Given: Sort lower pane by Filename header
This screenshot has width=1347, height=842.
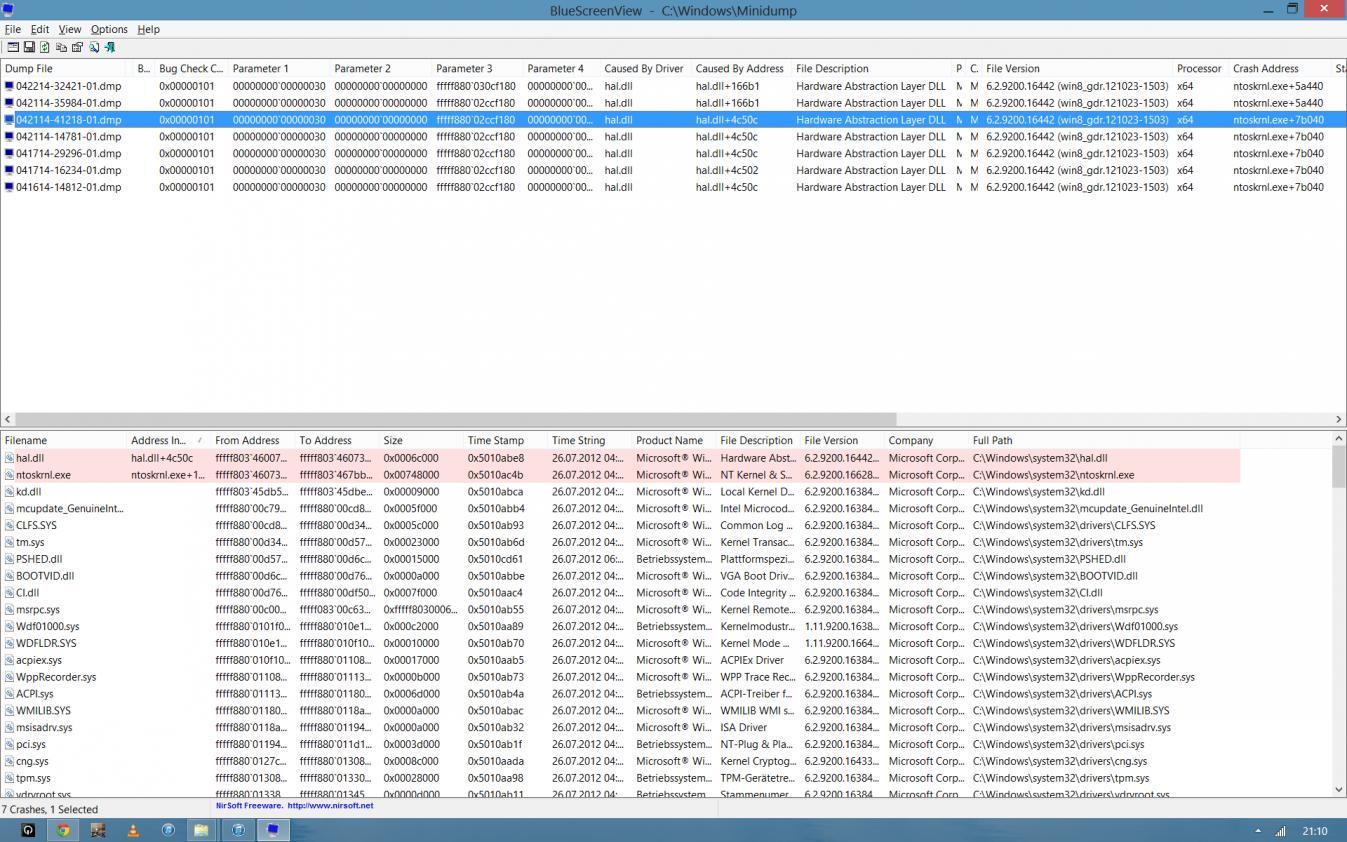Looking at the screenshot, I should (63, 441).
